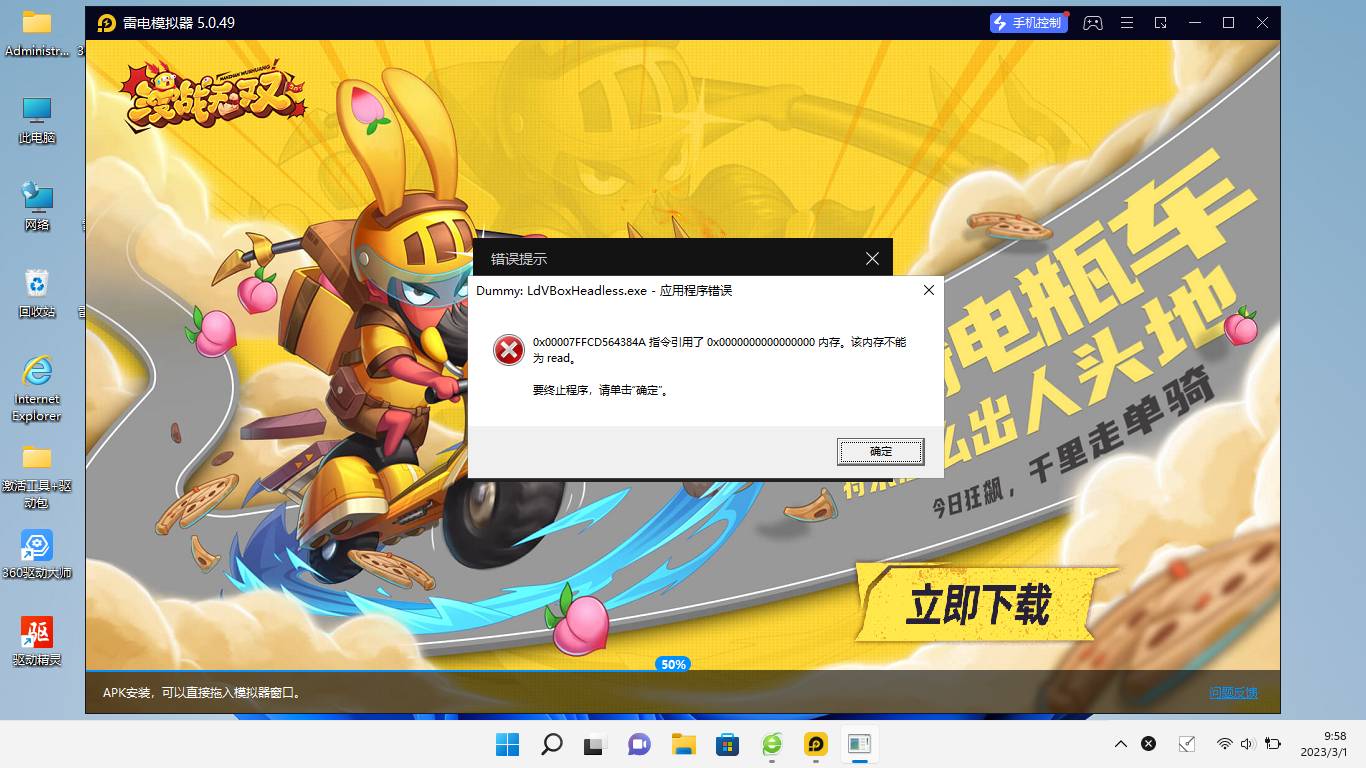
Task: Close the 错误提示 dark title bar window
Action: coord(872,258)
